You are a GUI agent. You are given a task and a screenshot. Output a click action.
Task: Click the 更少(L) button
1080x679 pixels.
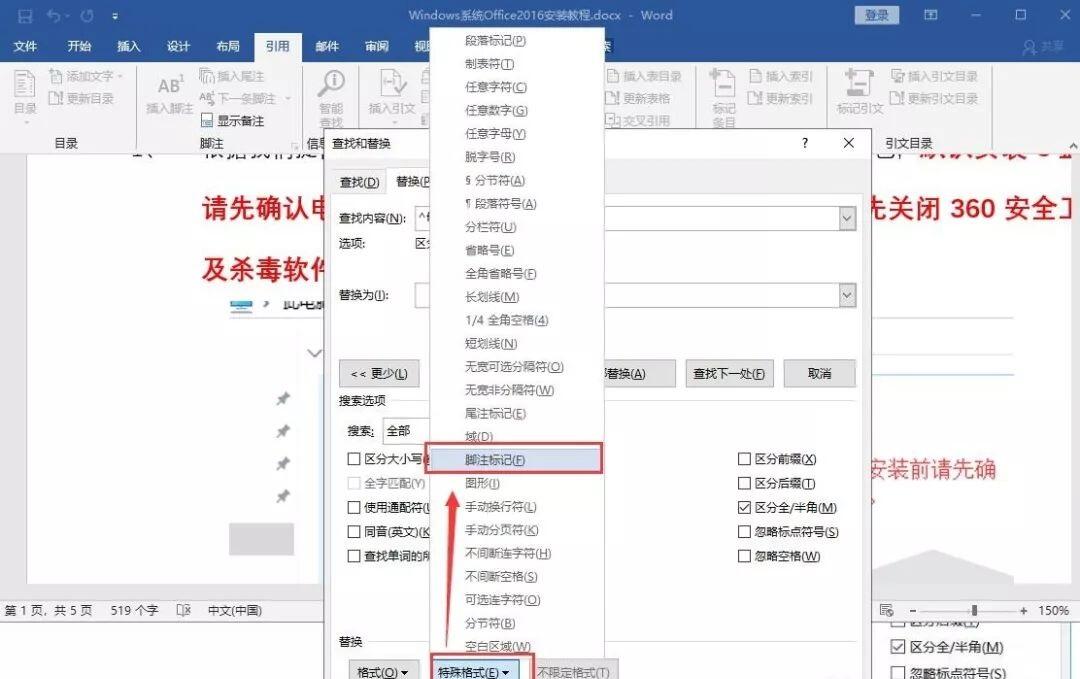[379, 373]
